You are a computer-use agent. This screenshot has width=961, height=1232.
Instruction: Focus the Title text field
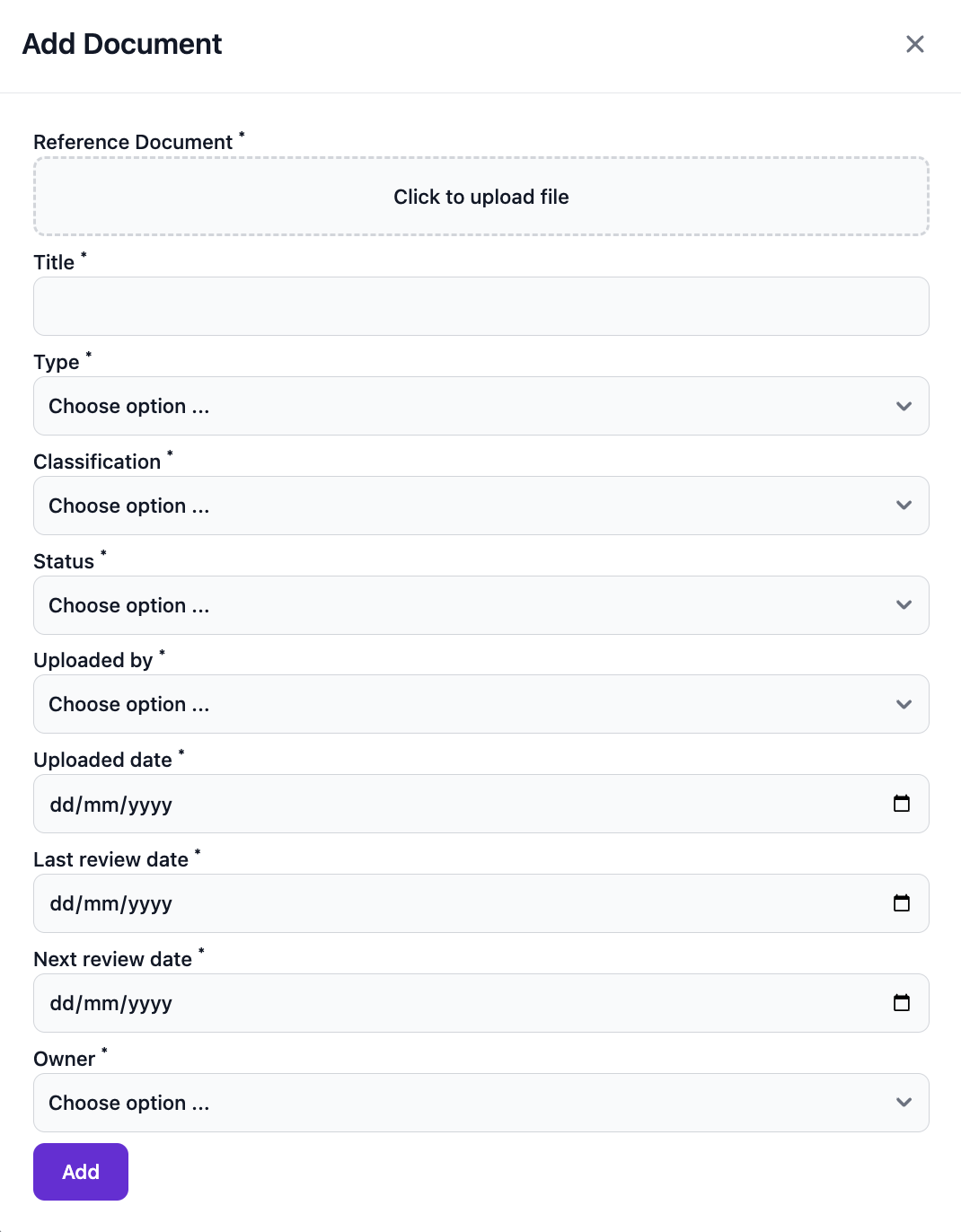(480, 306)
